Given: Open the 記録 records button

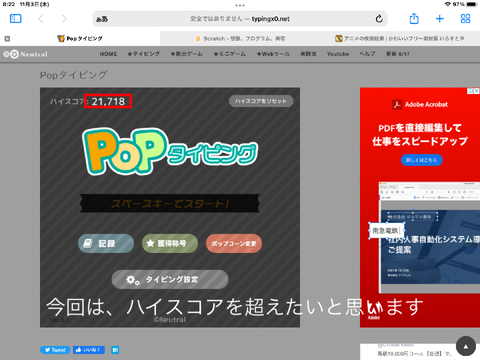Looking at the screenshot, I should pyautogui.click(x=106, y=243).
